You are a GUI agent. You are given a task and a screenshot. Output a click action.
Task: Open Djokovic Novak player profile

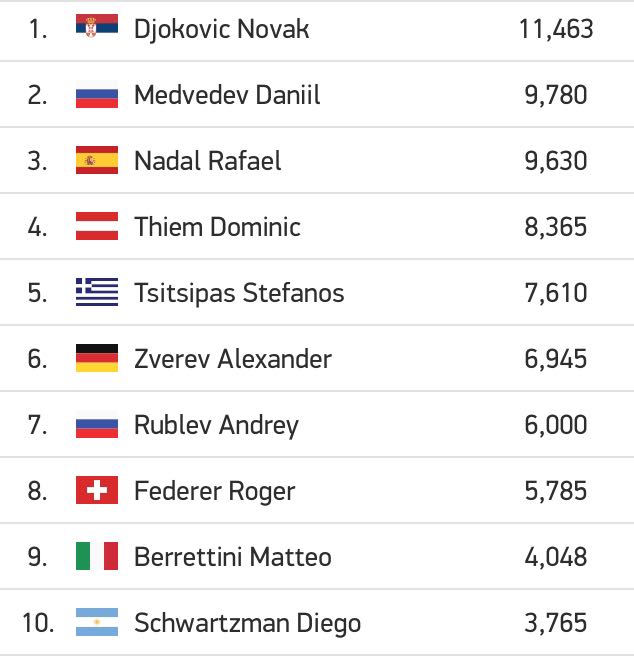221,29
